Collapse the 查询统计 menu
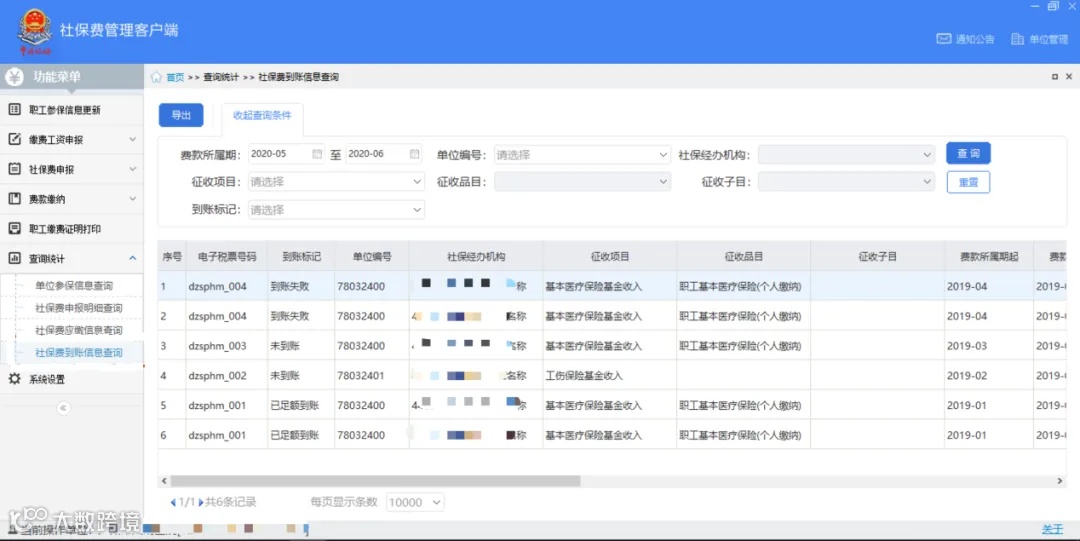1080x541 pixels. (x=132, y=258)
